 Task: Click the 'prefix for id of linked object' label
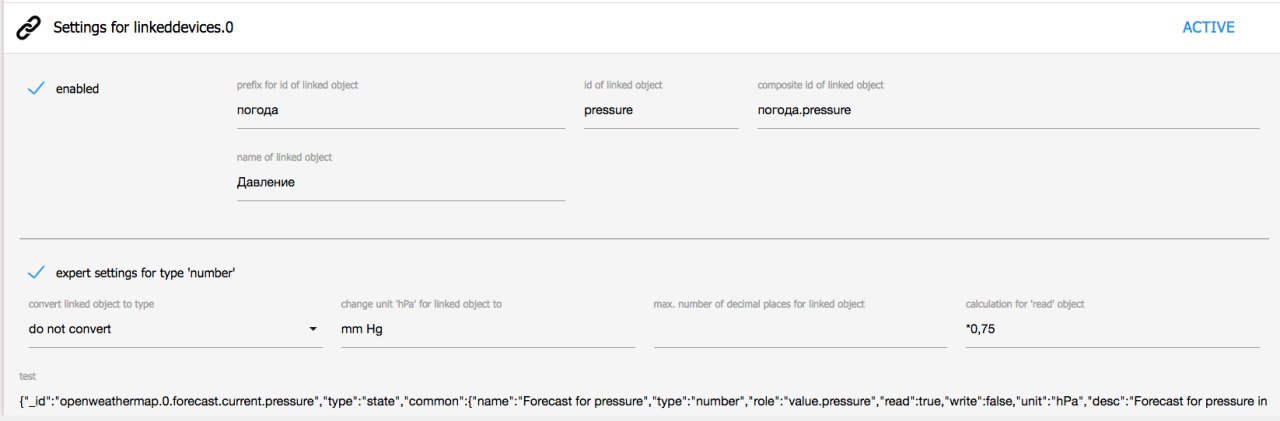click(297, 85)
